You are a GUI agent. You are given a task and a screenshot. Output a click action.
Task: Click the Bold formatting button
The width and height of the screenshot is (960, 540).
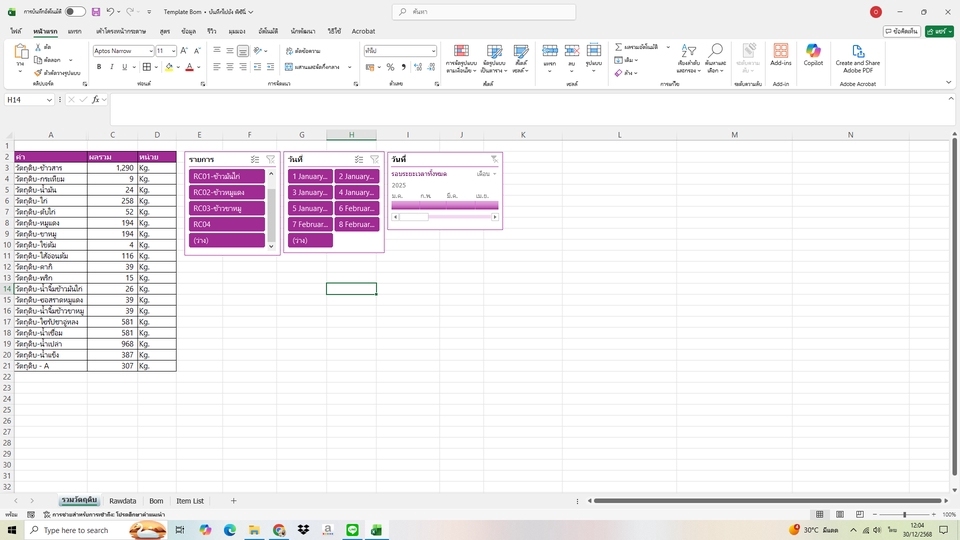tap(99, 67)
